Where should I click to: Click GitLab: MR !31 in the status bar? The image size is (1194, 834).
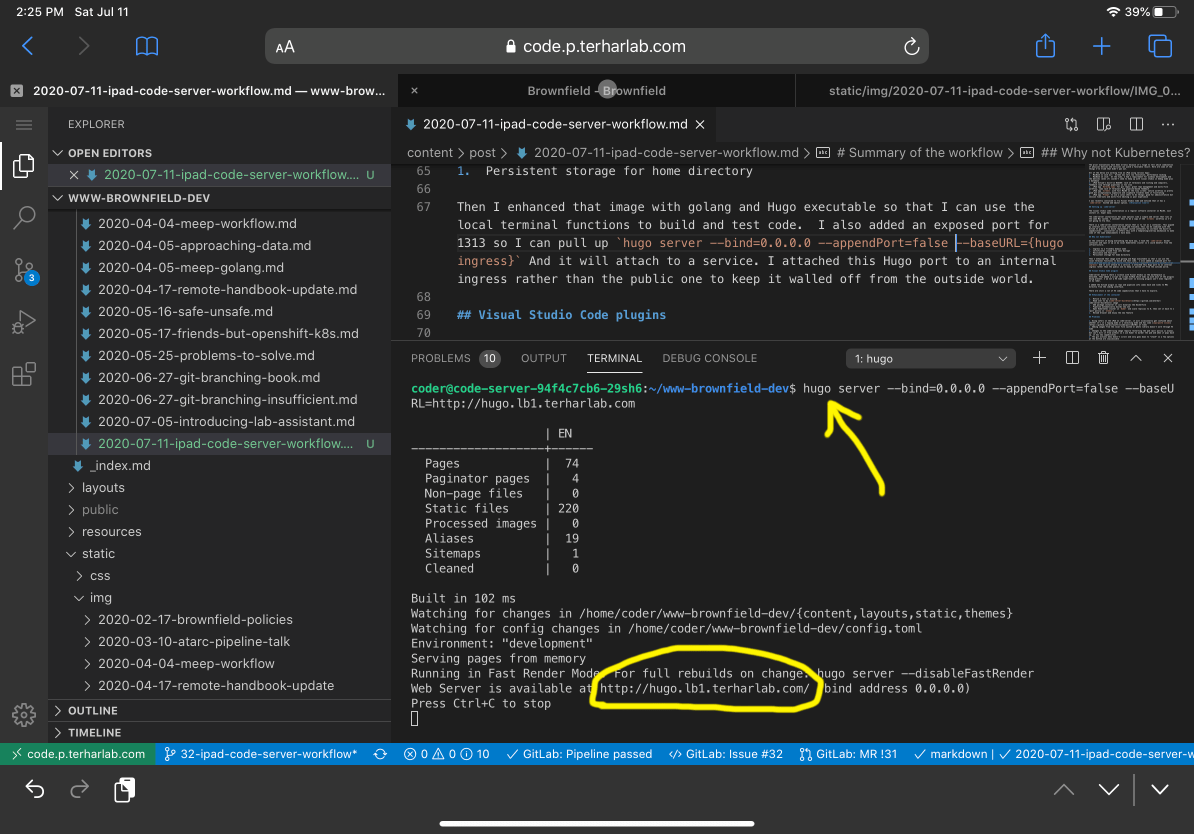(x=847, y=754)
